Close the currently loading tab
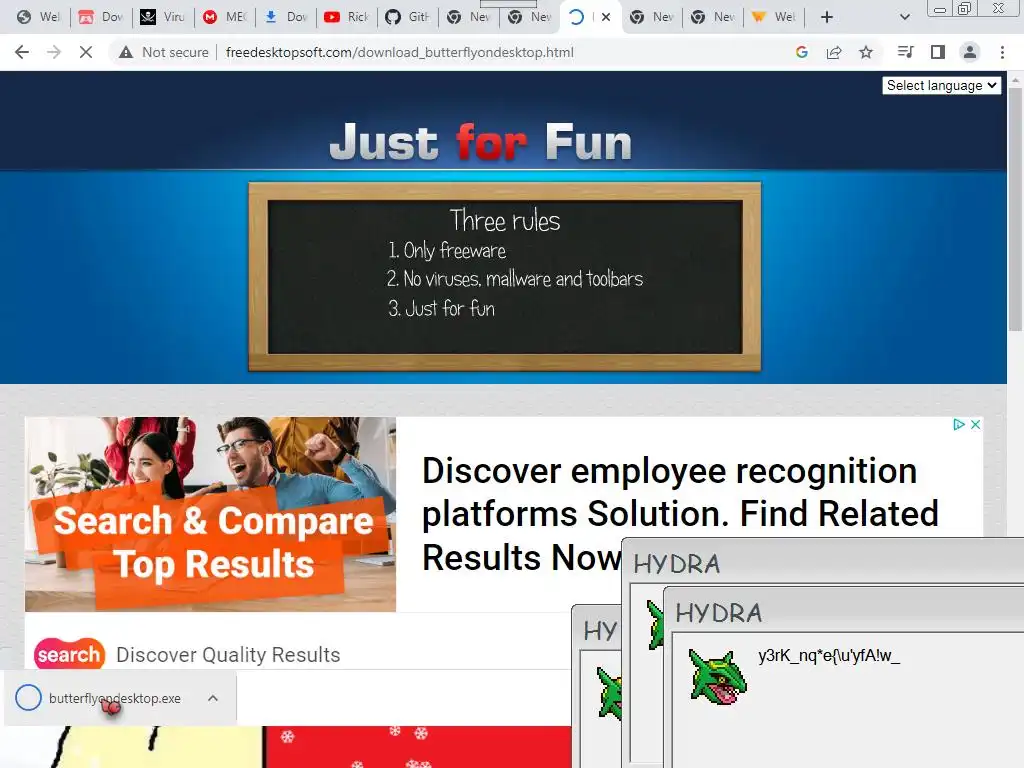This screenshot has width=1024, height=768. pos(606,17)
